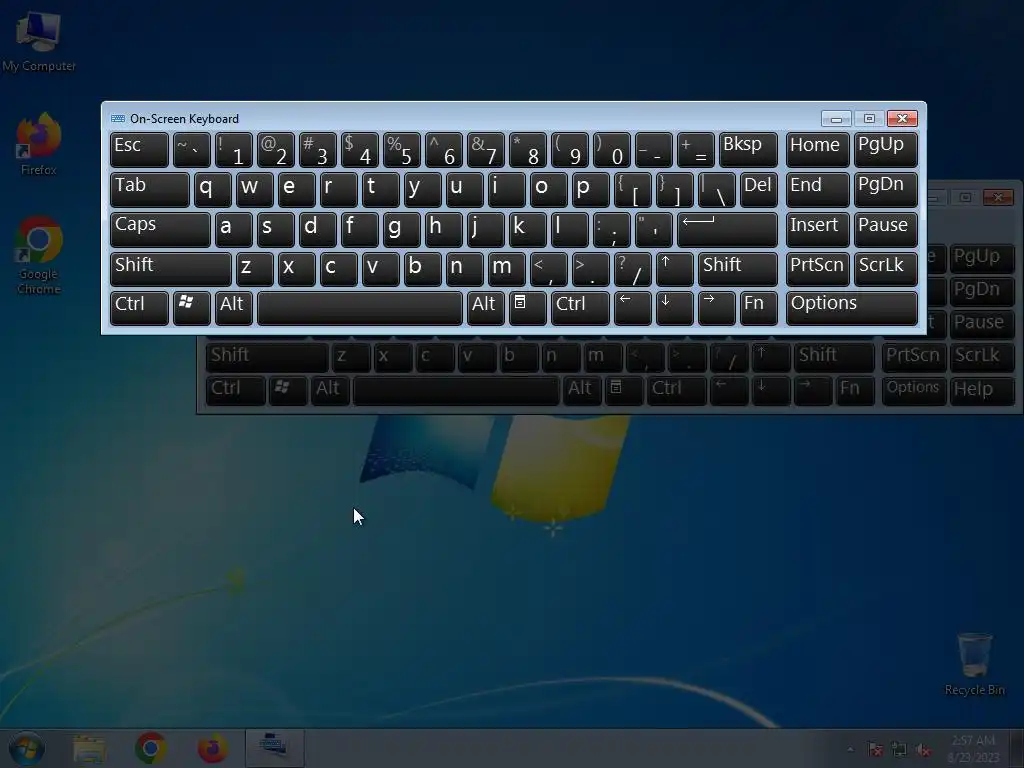Toggle the left Shift key
This screenshot has height=768, width=1024.
click(x=170, y=269)
